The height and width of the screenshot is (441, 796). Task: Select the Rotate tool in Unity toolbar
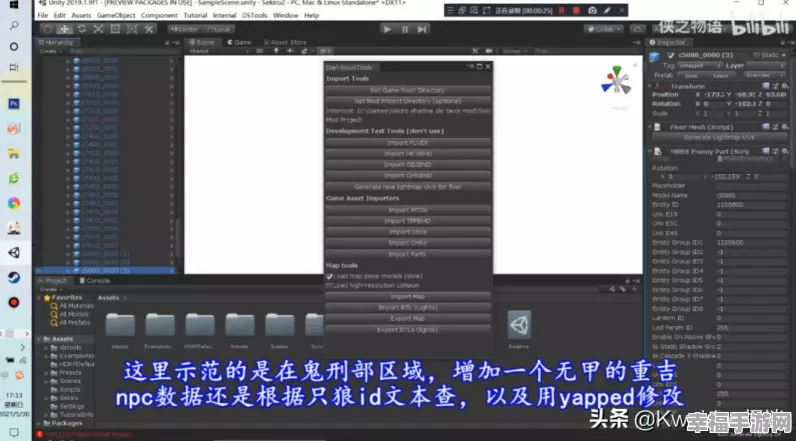81,29
